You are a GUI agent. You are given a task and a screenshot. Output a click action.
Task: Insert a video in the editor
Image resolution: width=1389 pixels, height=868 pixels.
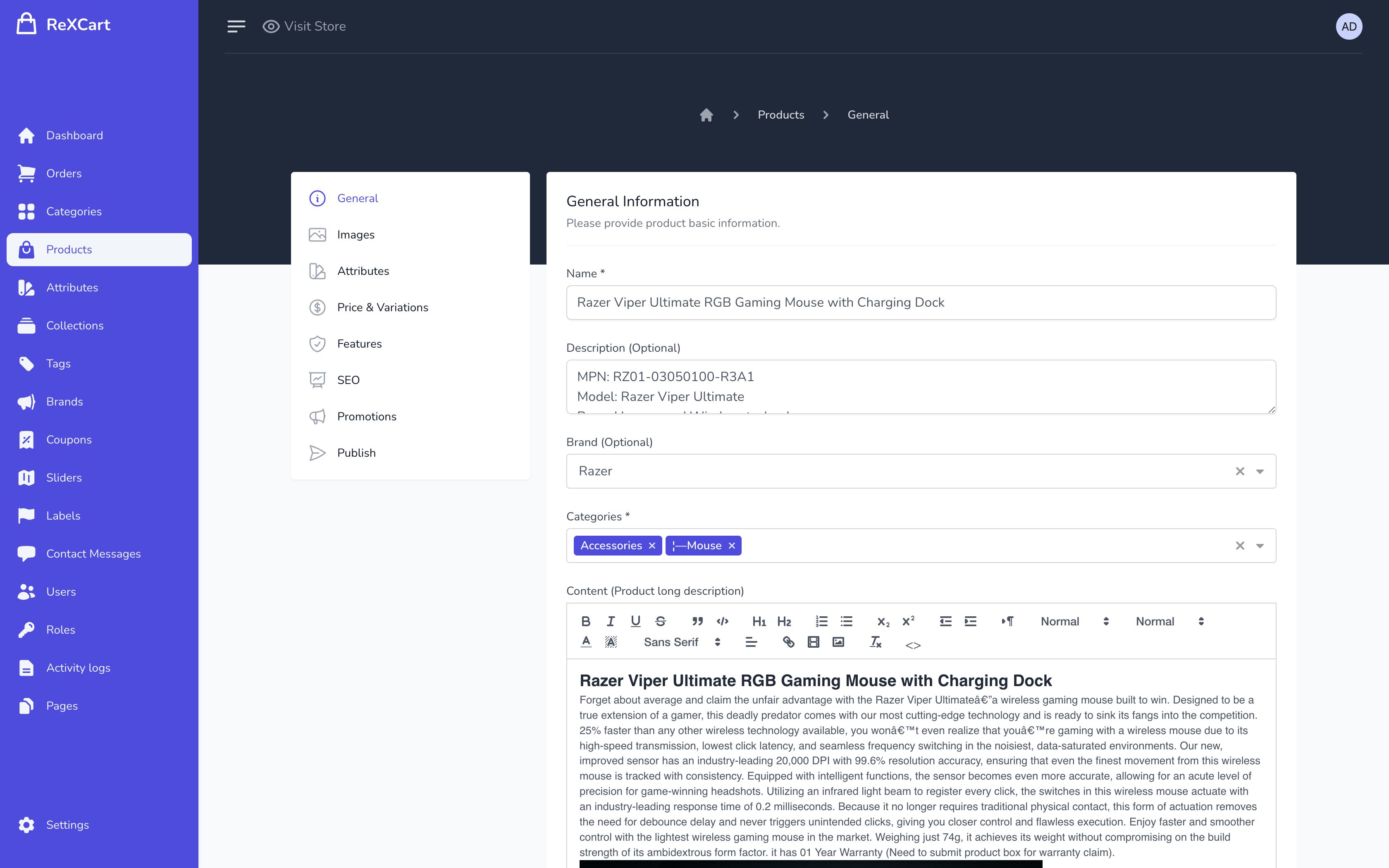pyautogui.click(x=813, y=642)
